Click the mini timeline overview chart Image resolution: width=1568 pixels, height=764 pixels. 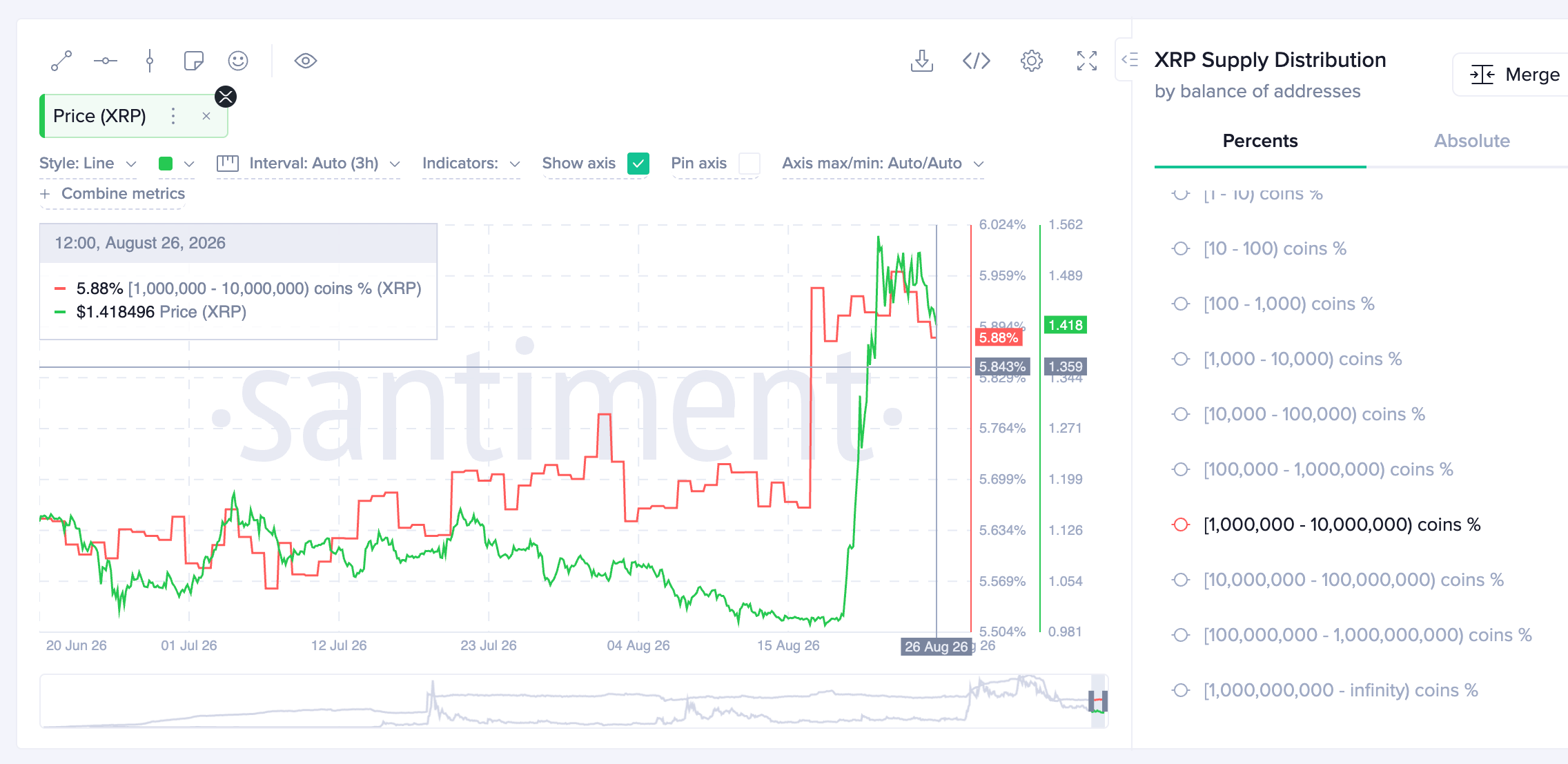(574, 701)
